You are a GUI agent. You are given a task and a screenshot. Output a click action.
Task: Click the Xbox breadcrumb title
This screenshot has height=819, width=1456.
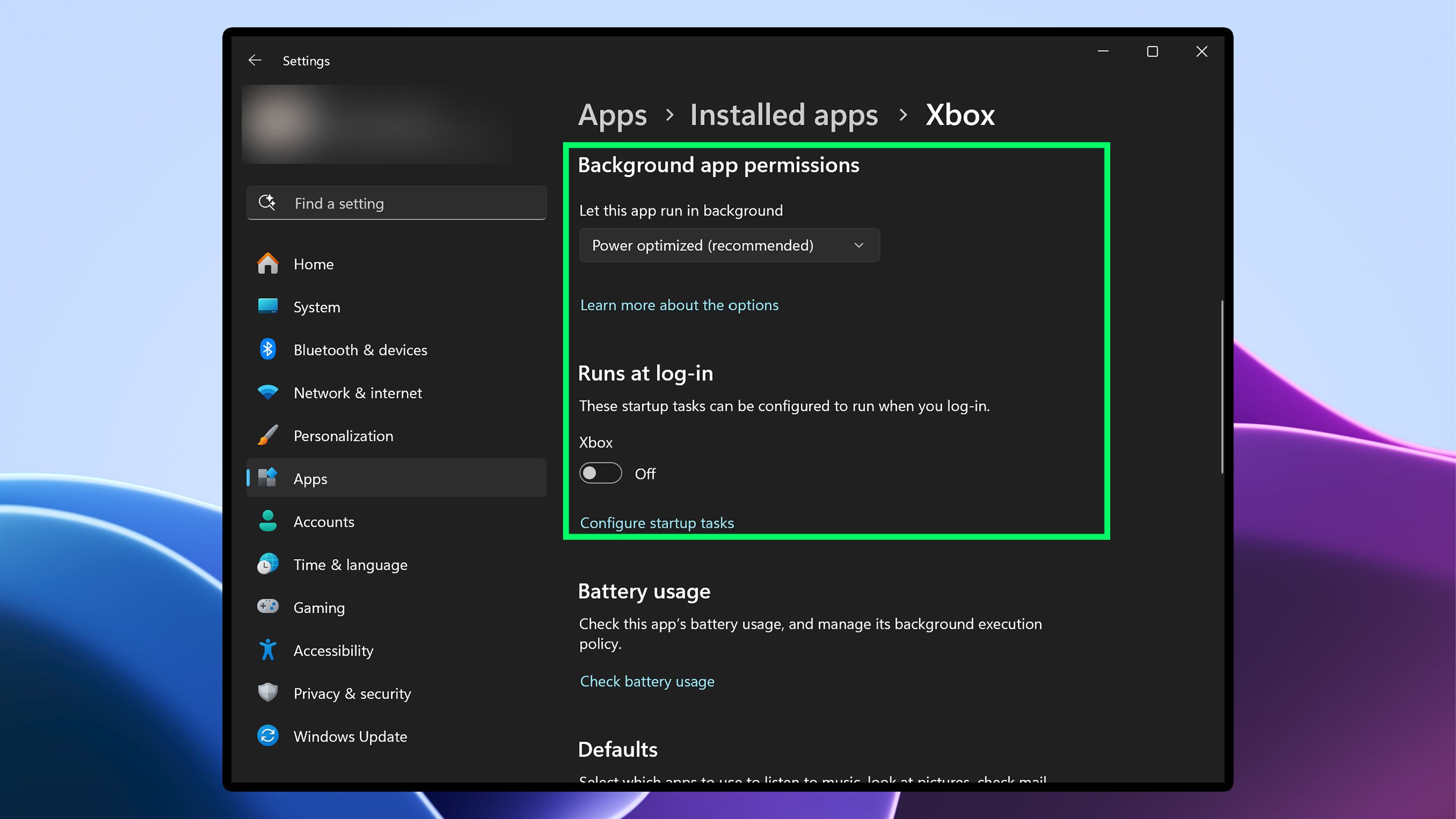[x=960, y=115]
